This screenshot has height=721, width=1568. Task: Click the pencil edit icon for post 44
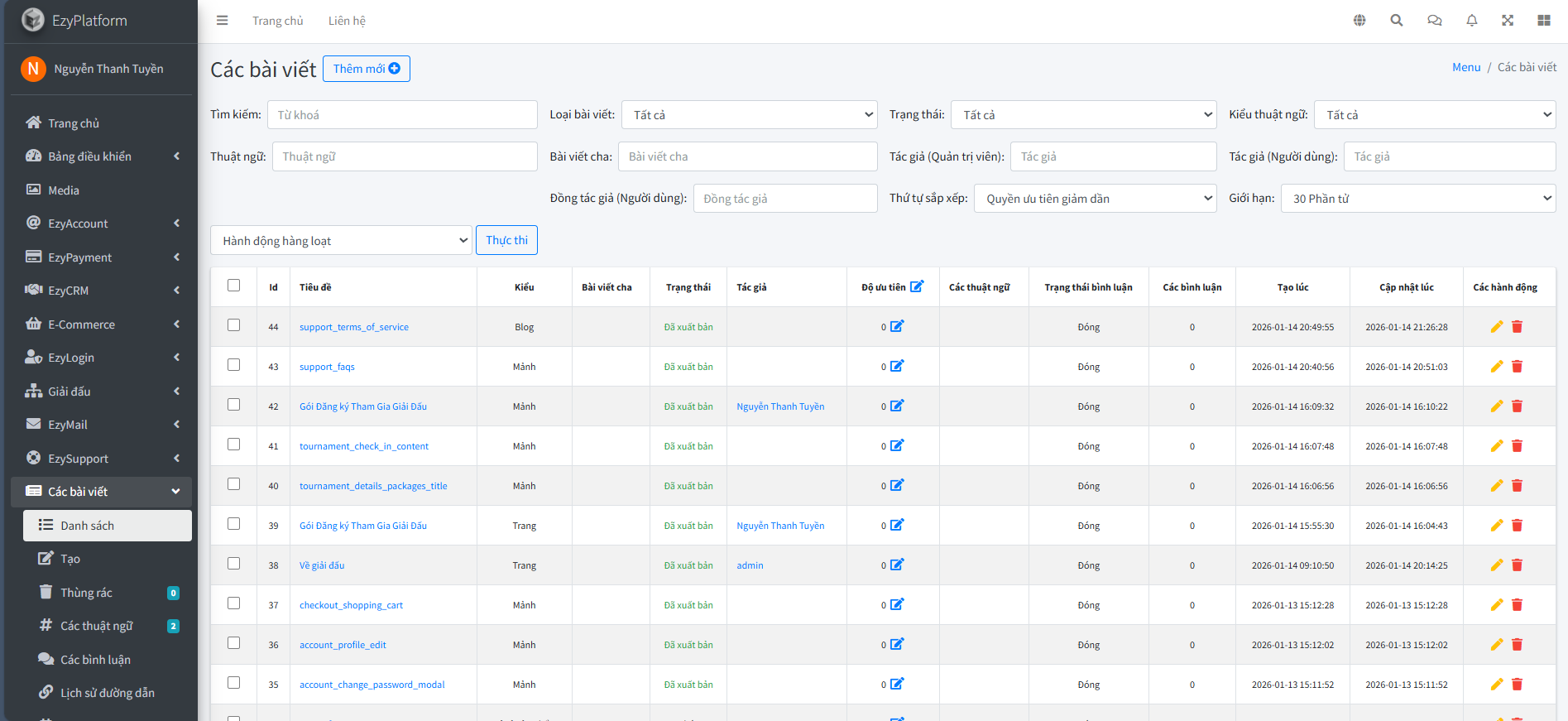tap(1497, 327)
